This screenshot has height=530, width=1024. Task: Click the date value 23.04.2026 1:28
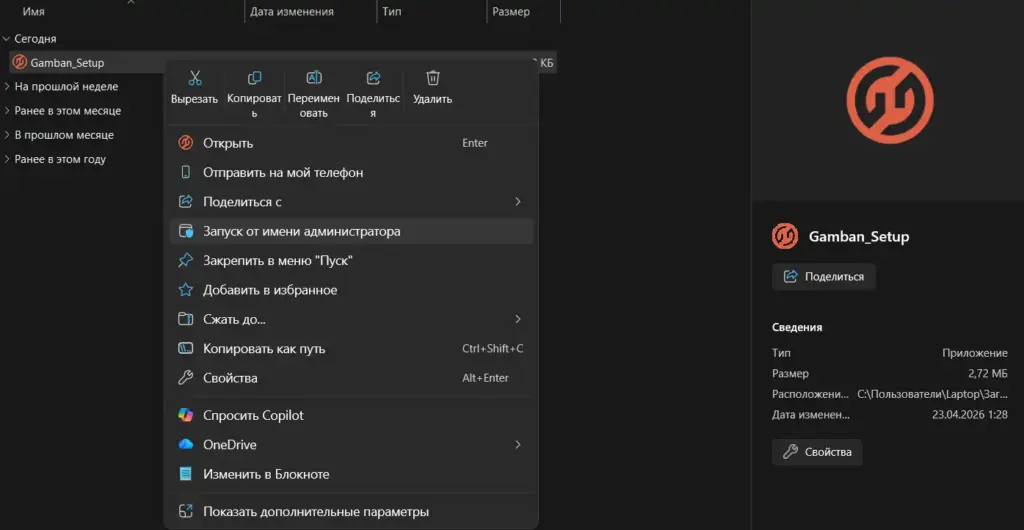(x=970, y=414)
